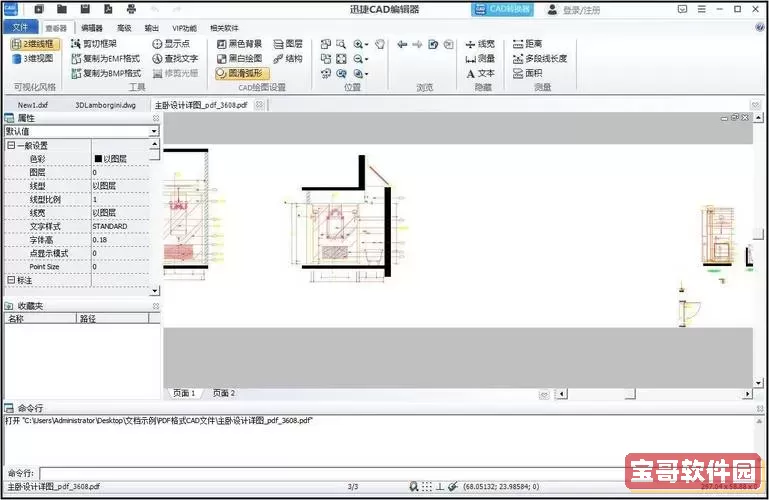Click the black 色彩 color swatch
This screenshot has height=500, width=769.
tap(98, 158)
